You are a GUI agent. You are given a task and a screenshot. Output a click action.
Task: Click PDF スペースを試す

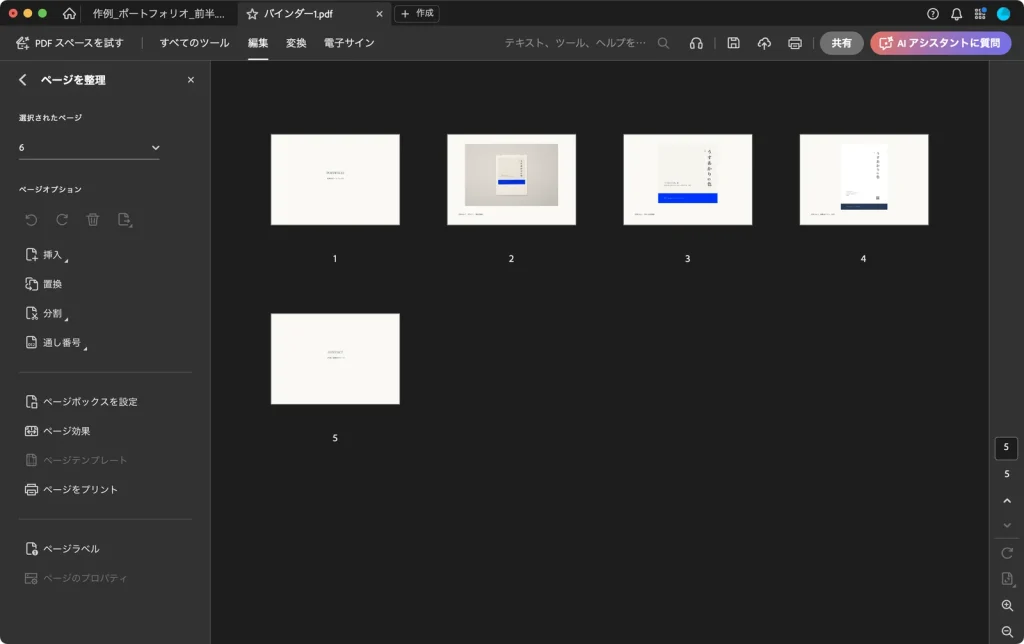70,43
